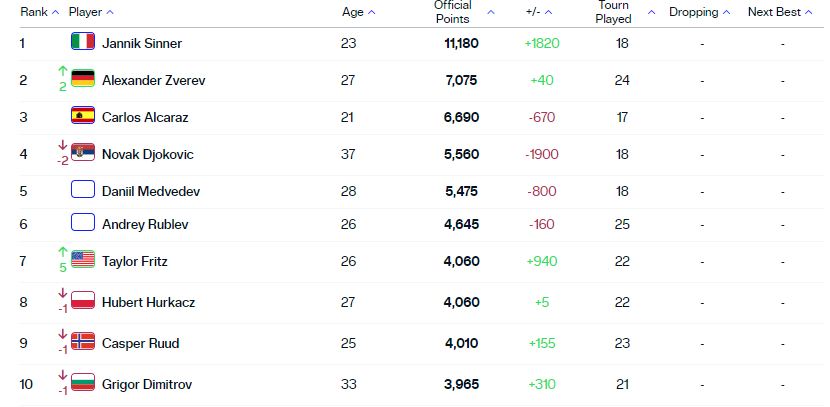Viewport: 830px width, 407px height.
Task: Click the Polish flag beside Hubert Hurkacz
Action: (83, 301)
